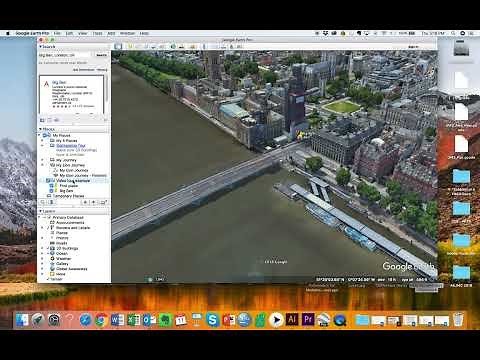480x360 pixels.
Task: Show historical imagery with the clock icon
Action: pyautogui.click(x=173, y=46)
